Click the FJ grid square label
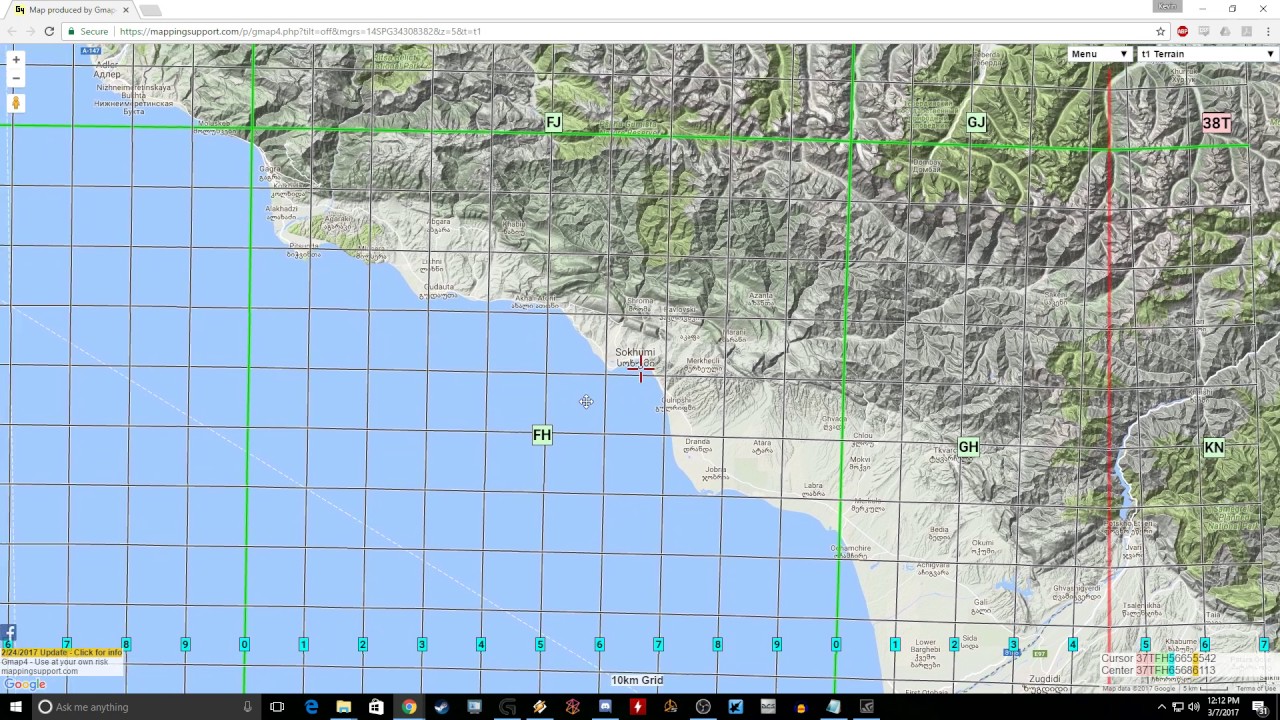This screenshot has height=720, width=1280. (x=553, y=122)
